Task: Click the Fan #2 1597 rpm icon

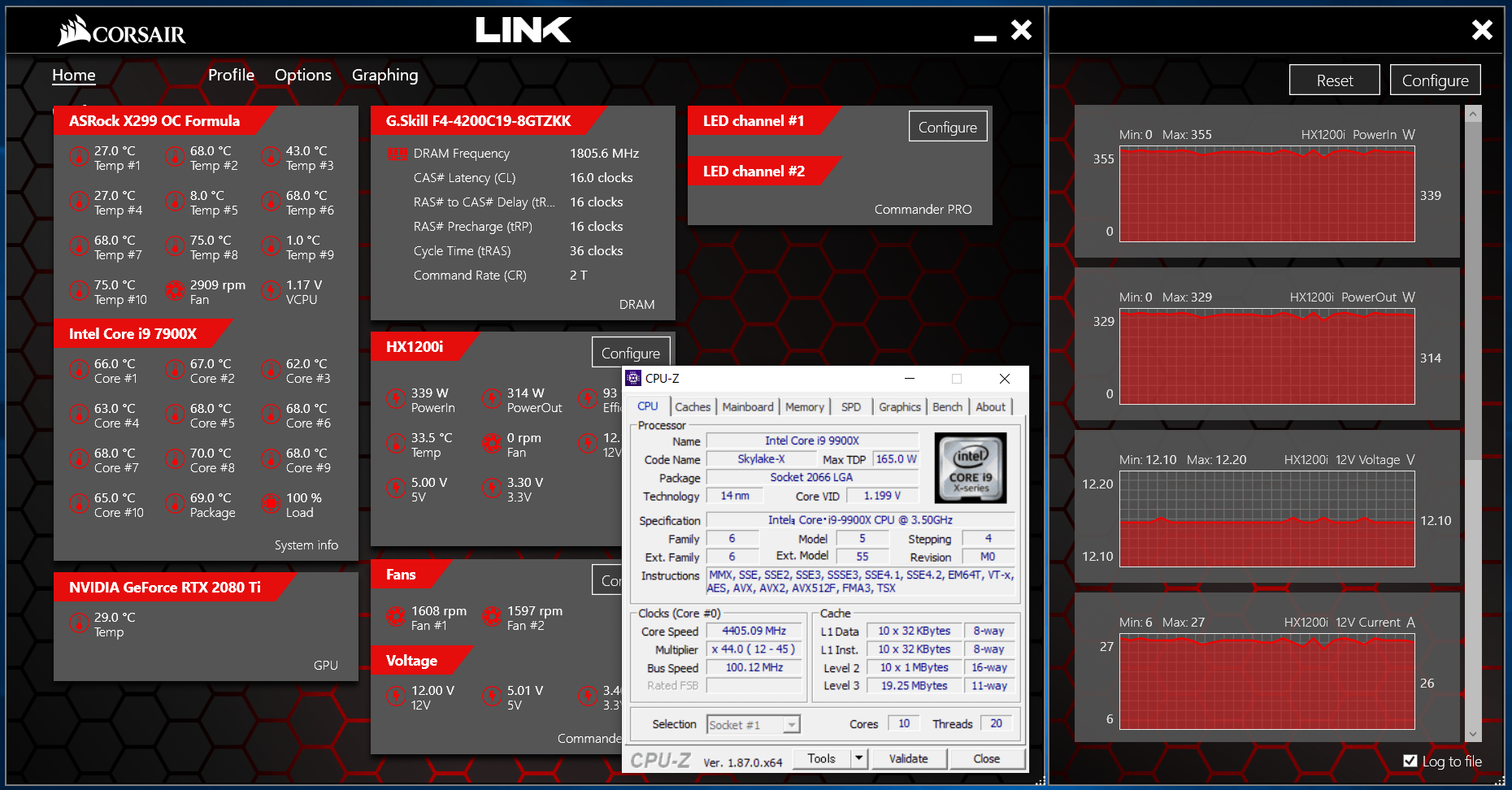Action: (x=492, y=616)
